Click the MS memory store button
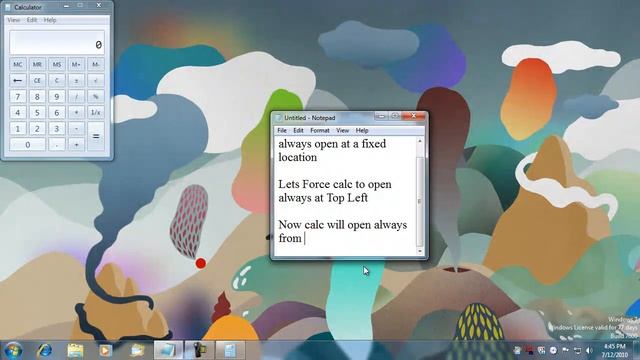The width and height of the screenshot is (640, 360). coord(57,64)
